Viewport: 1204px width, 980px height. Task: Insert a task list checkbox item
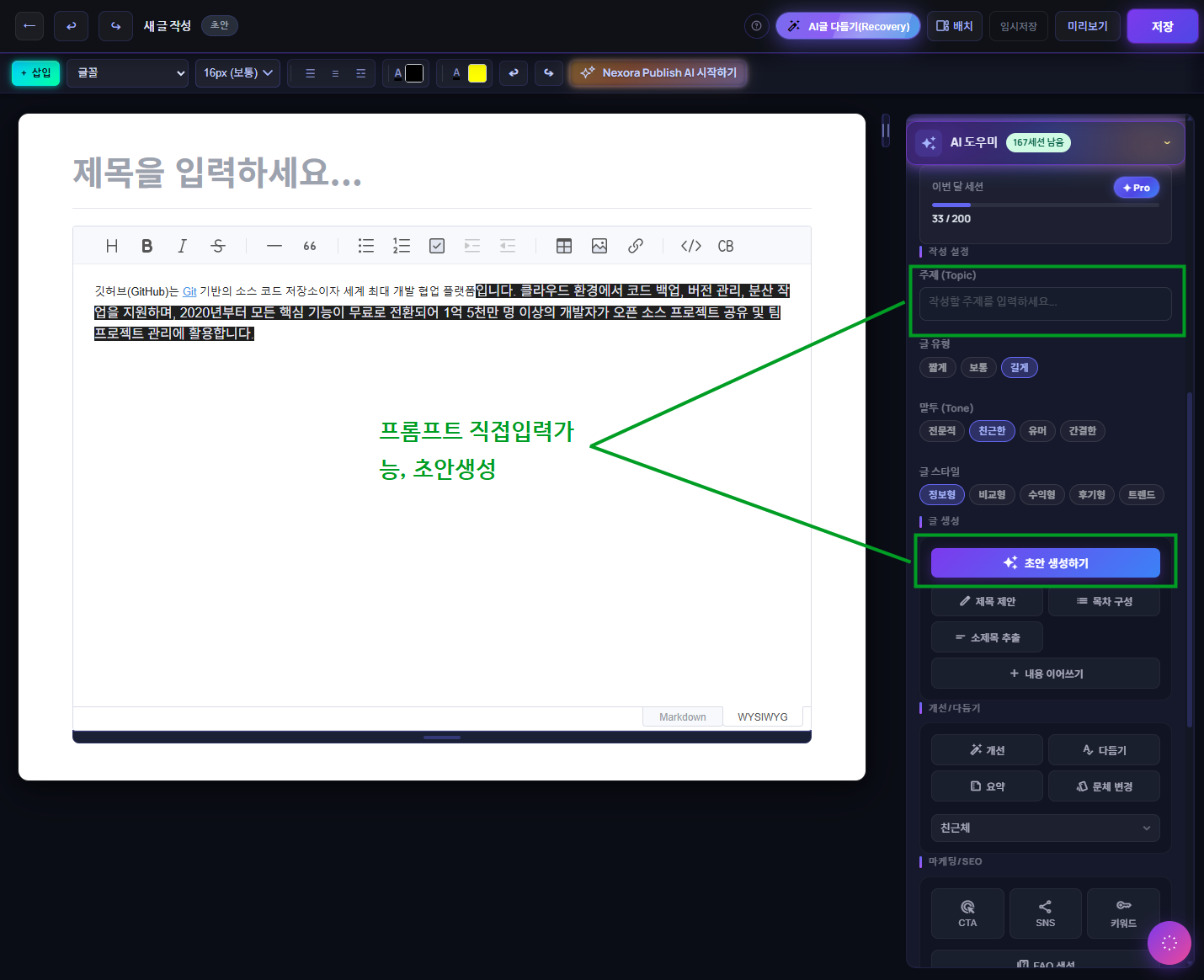pyautogui.click(x=437, y=246)
